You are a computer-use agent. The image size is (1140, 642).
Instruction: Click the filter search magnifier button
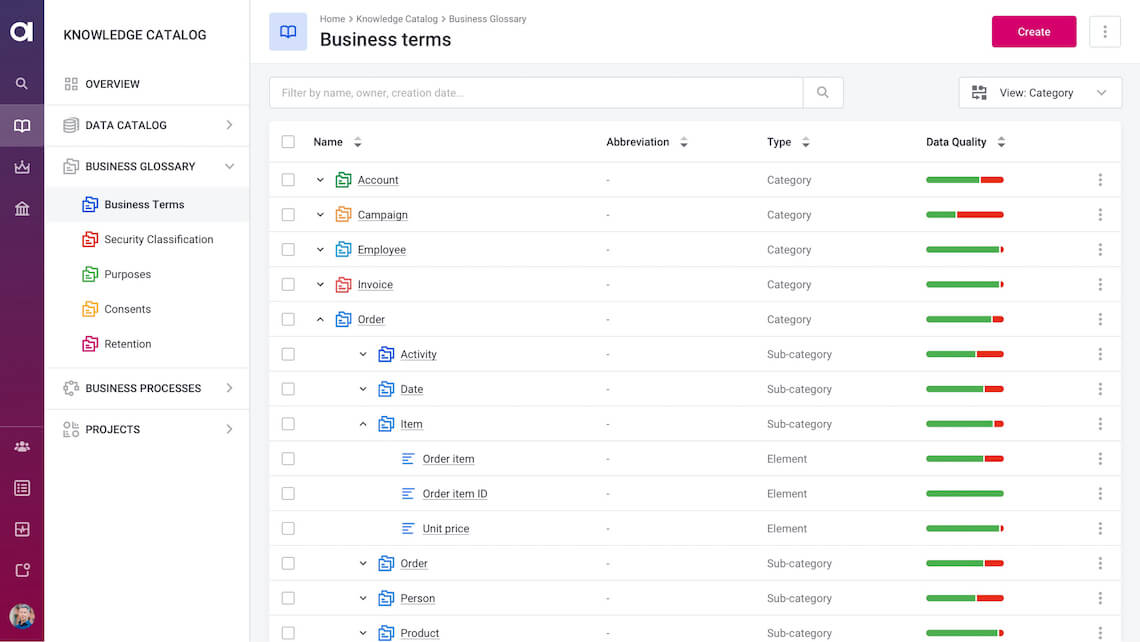823,93
